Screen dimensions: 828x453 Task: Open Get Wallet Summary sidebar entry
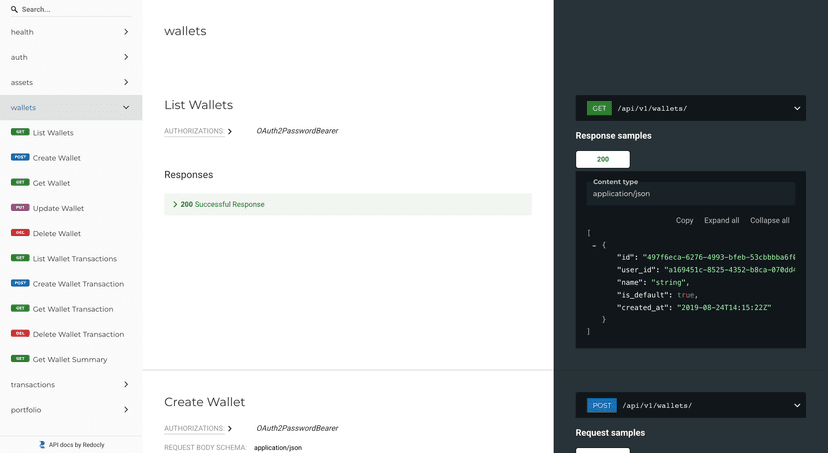click(x=70, y=360)
